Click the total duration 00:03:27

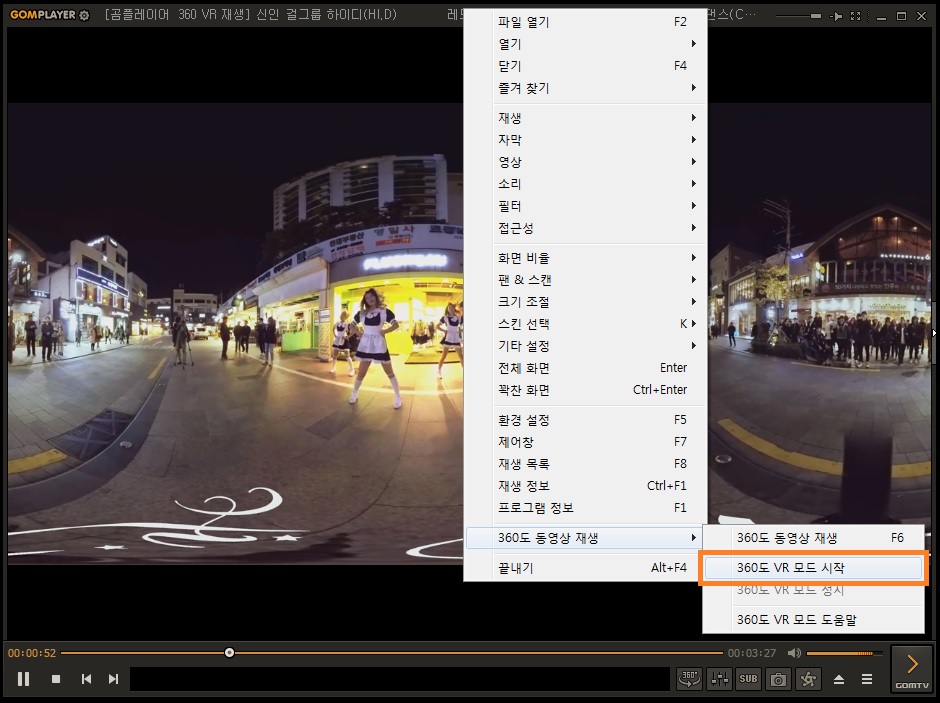coord(752,653)
